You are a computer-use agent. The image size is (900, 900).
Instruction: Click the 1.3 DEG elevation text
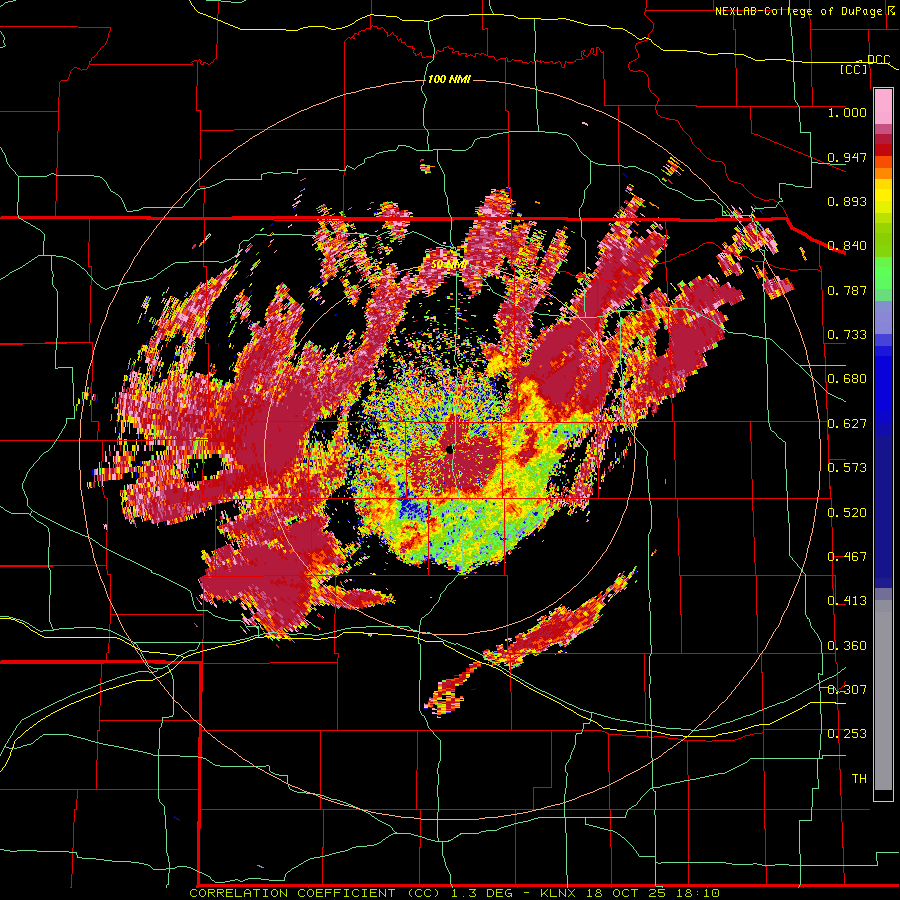tap(484, 893)
